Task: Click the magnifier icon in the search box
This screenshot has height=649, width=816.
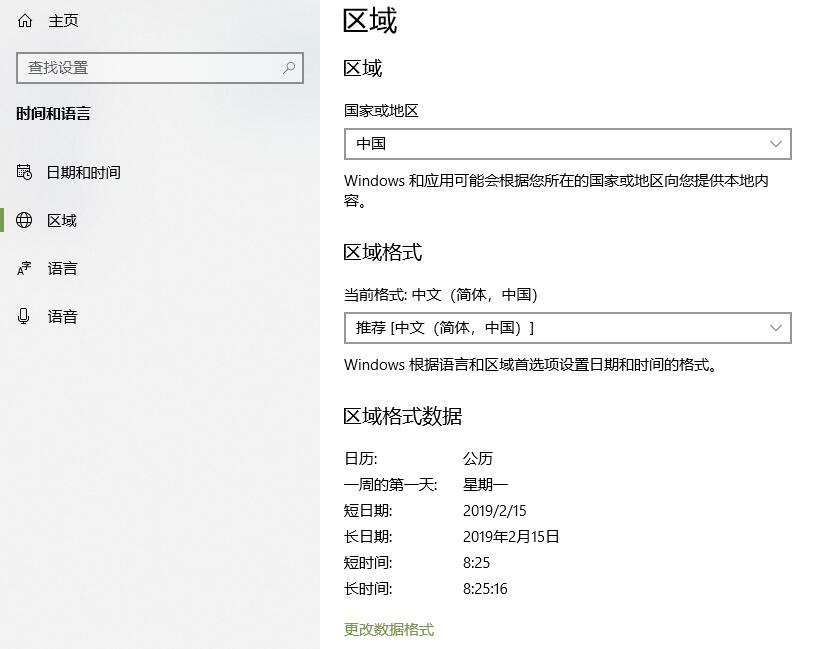Action: coord(289,68)
